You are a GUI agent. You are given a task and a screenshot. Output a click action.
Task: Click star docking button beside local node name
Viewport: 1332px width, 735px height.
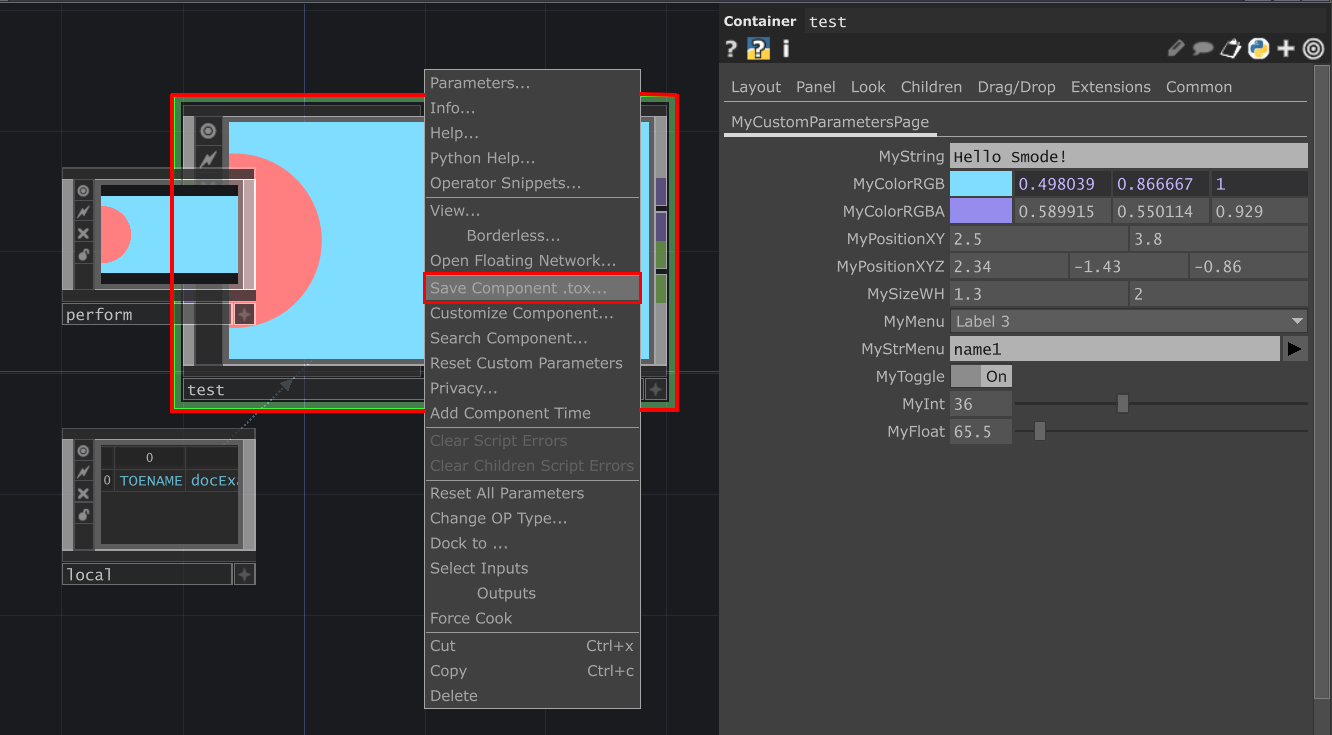tap(244, 574)
